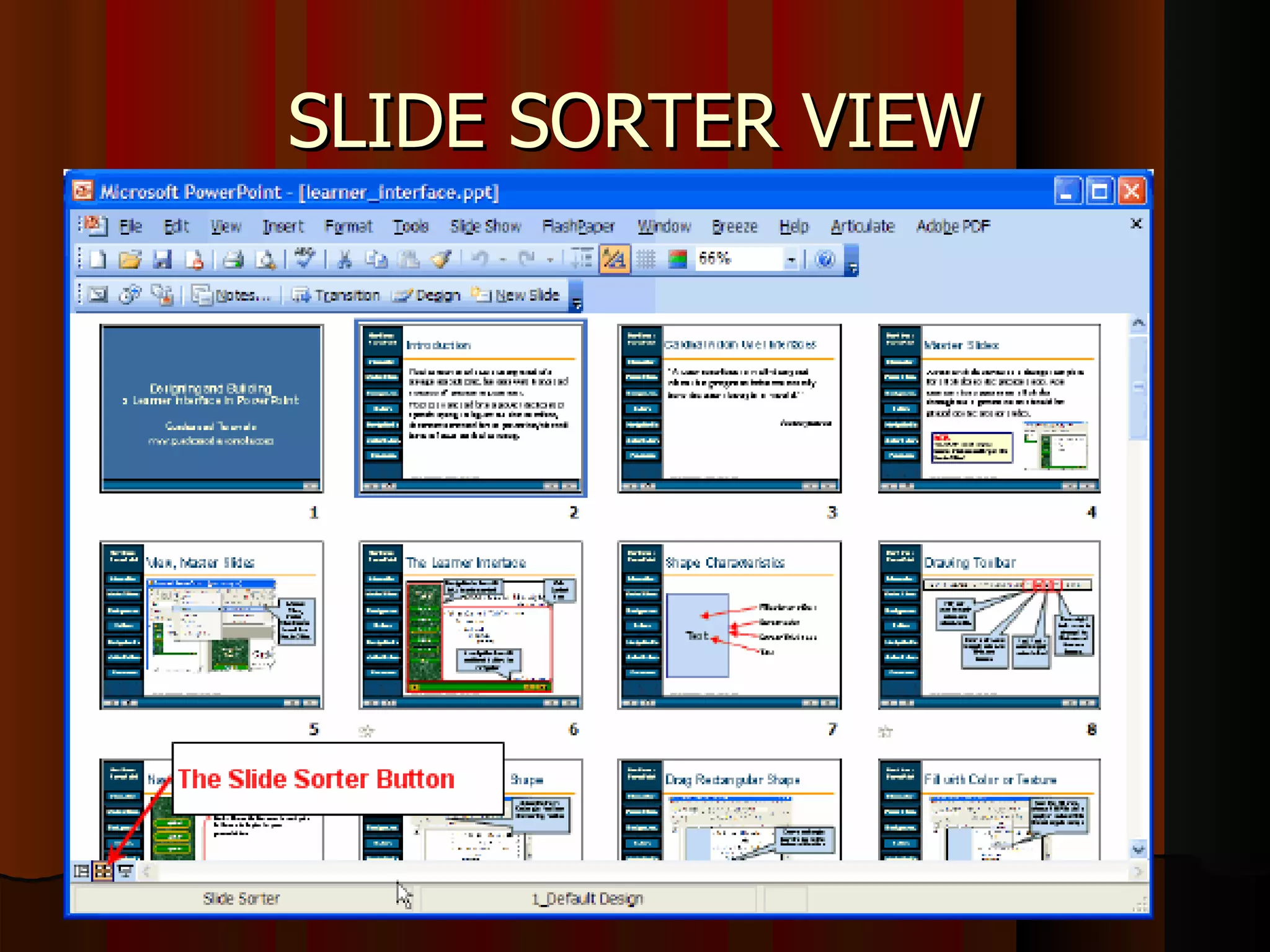
Task: Click the New Slide button
Action: tap(516, 295)
